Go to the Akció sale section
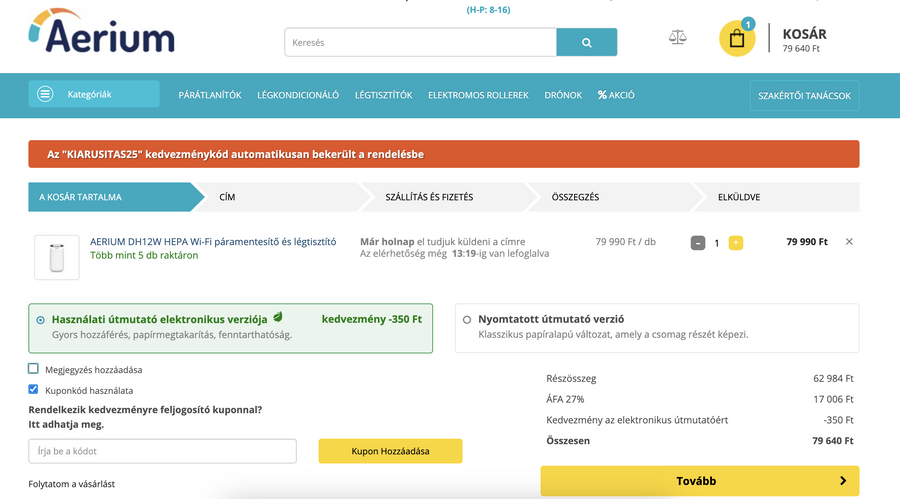Image resolution: width=900 pixels, height=499 pixels. (616, 95)
